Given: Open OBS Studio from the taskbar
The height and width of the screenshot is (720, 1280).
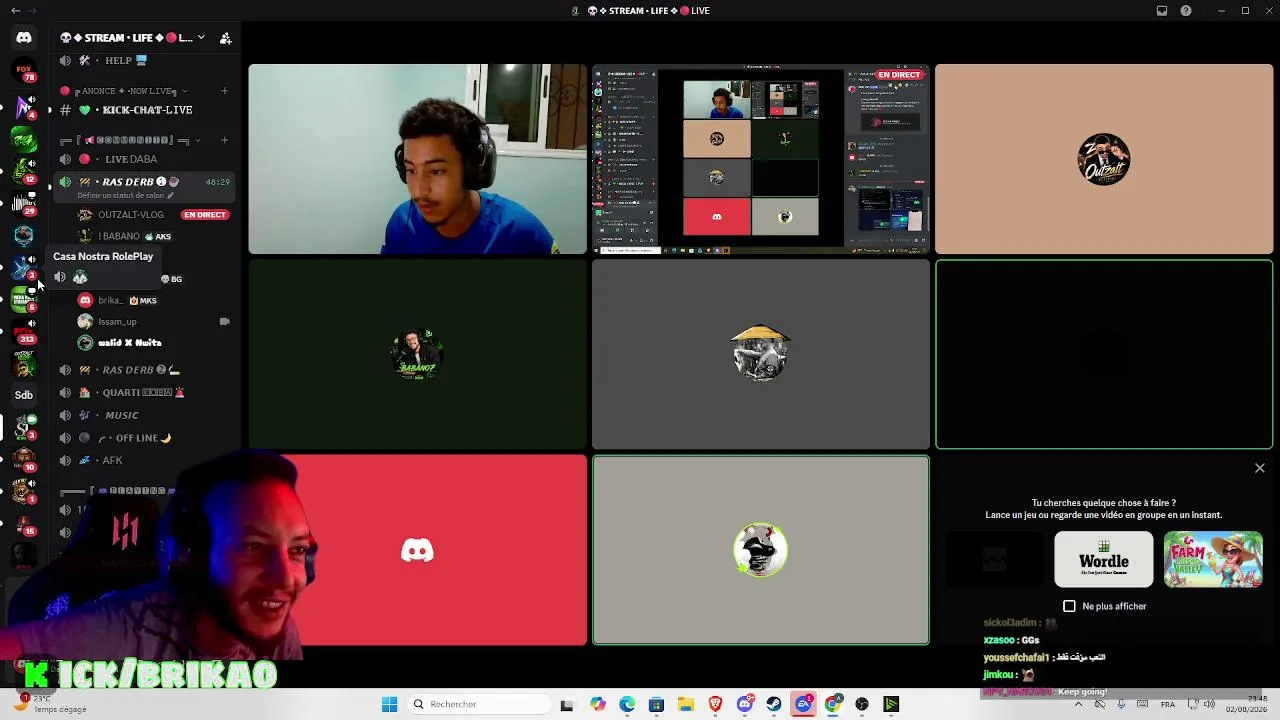Looking at the screenshot, I should (x=862, y=704).
